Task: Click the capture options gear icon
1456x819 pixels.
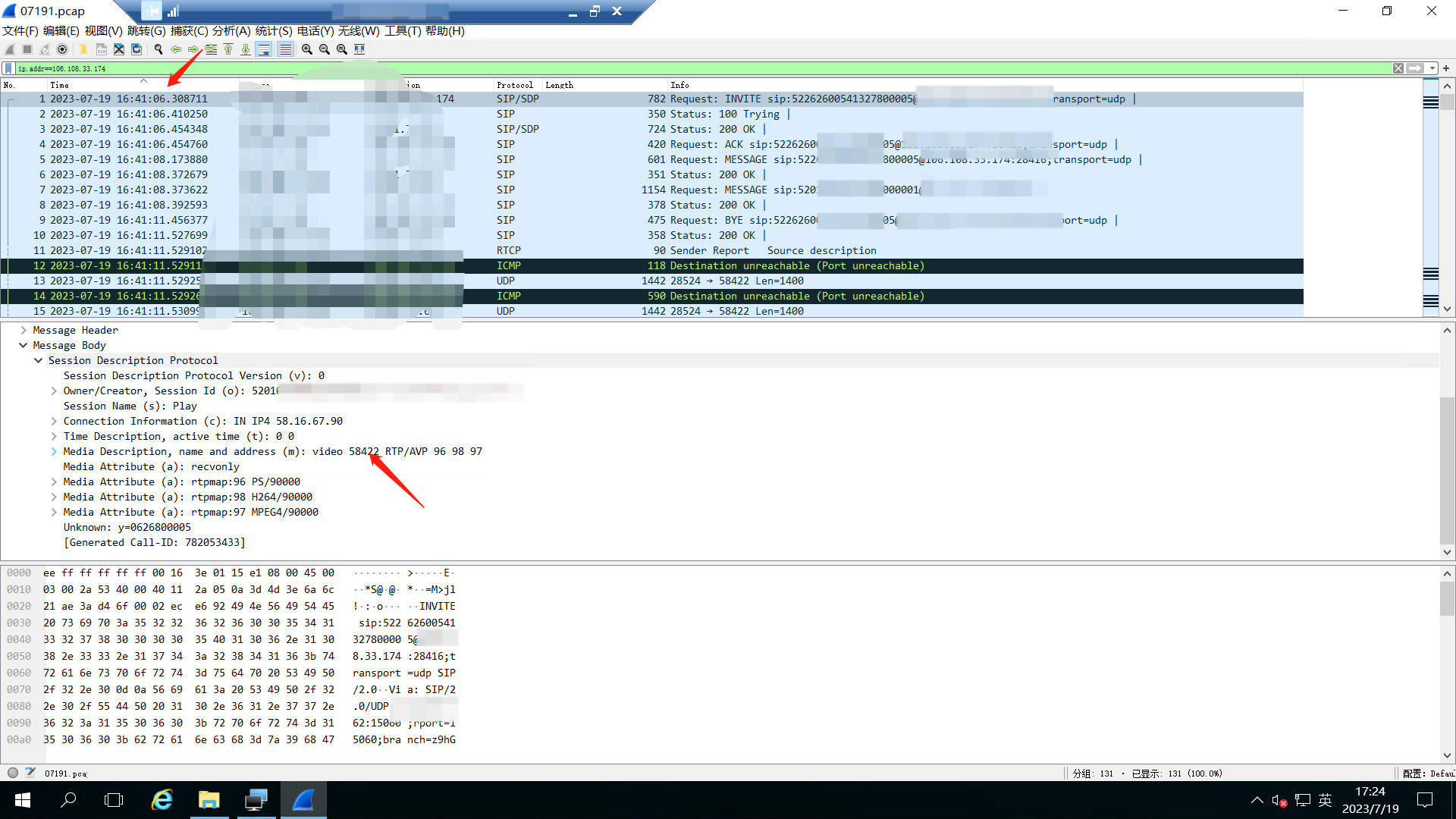Action: click(62, 49)
